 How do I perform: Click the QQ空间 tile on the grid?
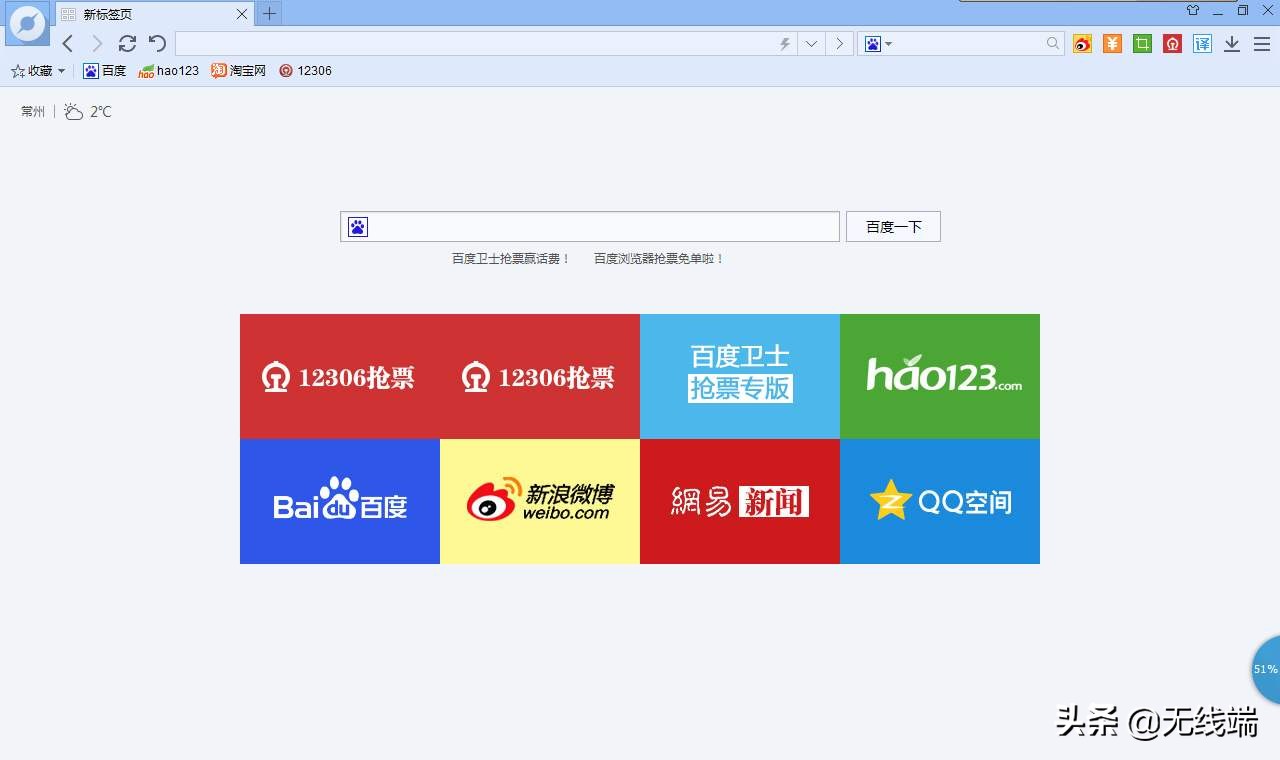click(940, 500)
